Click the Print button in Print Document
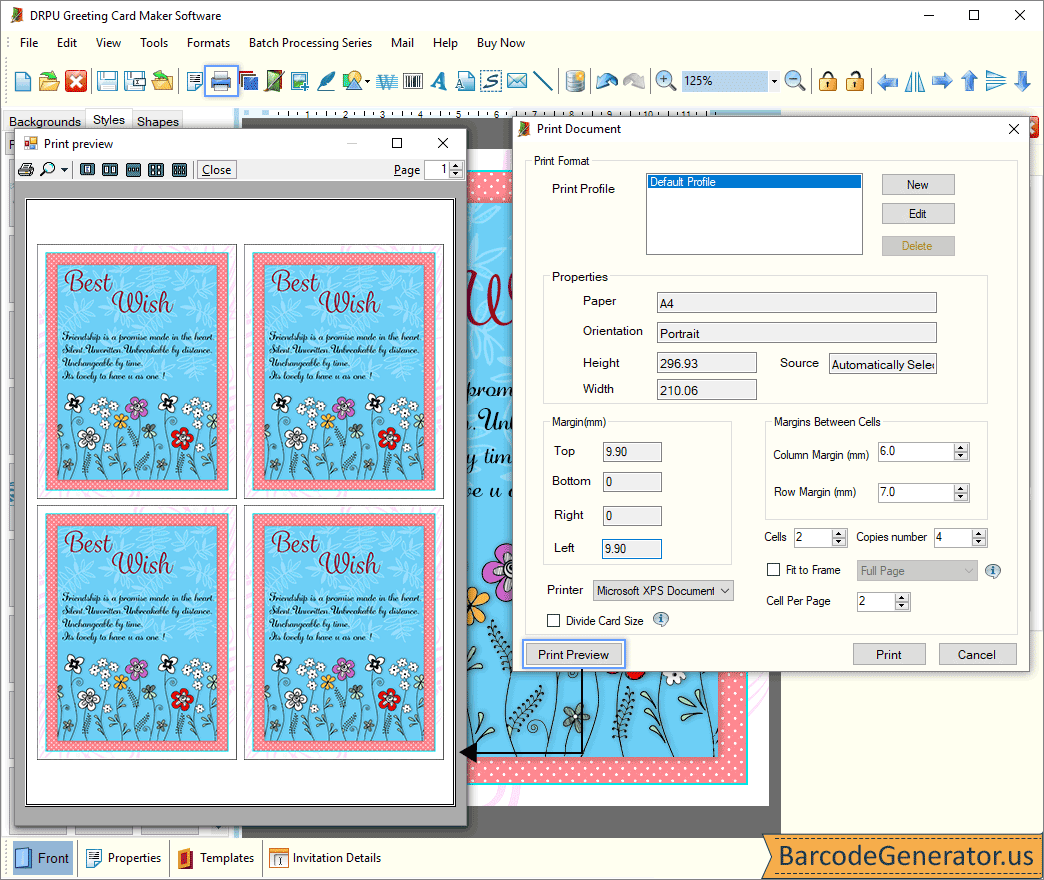 click(x=889, y=654)
